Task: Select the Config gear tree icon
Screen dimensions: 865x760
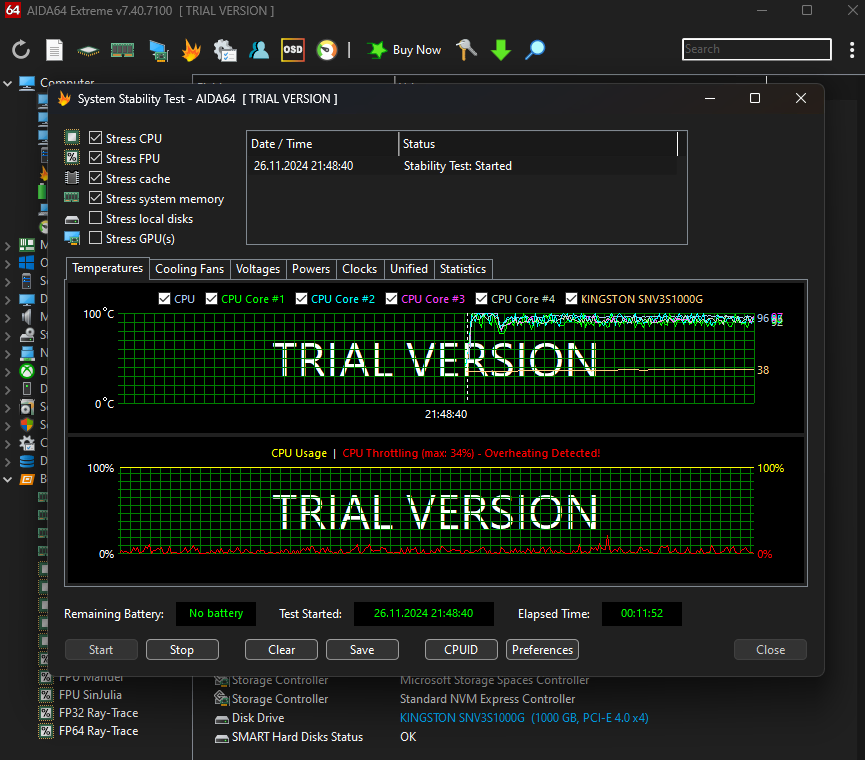Action: pos(26,443)
